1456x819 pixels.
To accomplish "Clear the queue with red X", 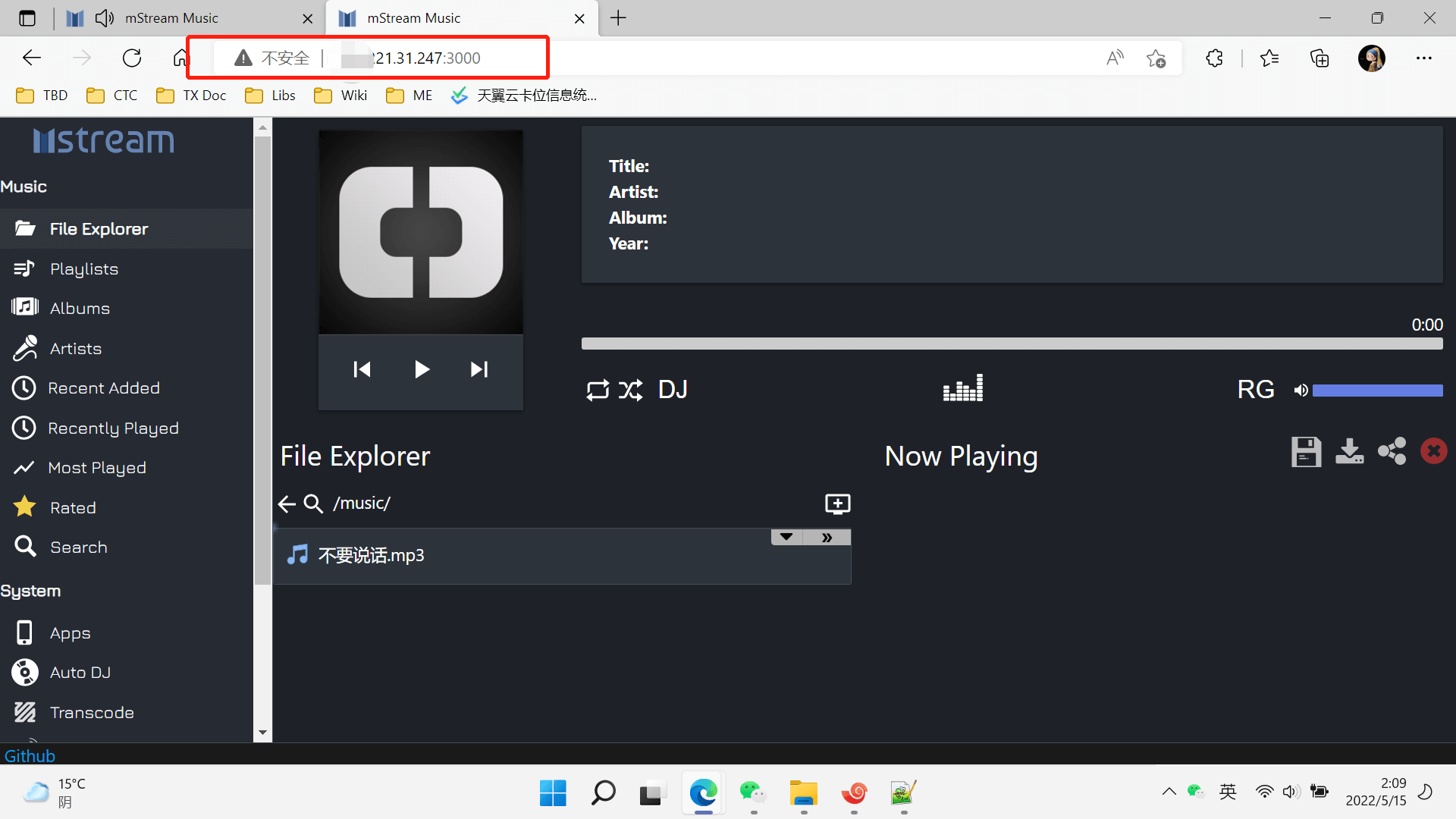I will point(1433,451).
